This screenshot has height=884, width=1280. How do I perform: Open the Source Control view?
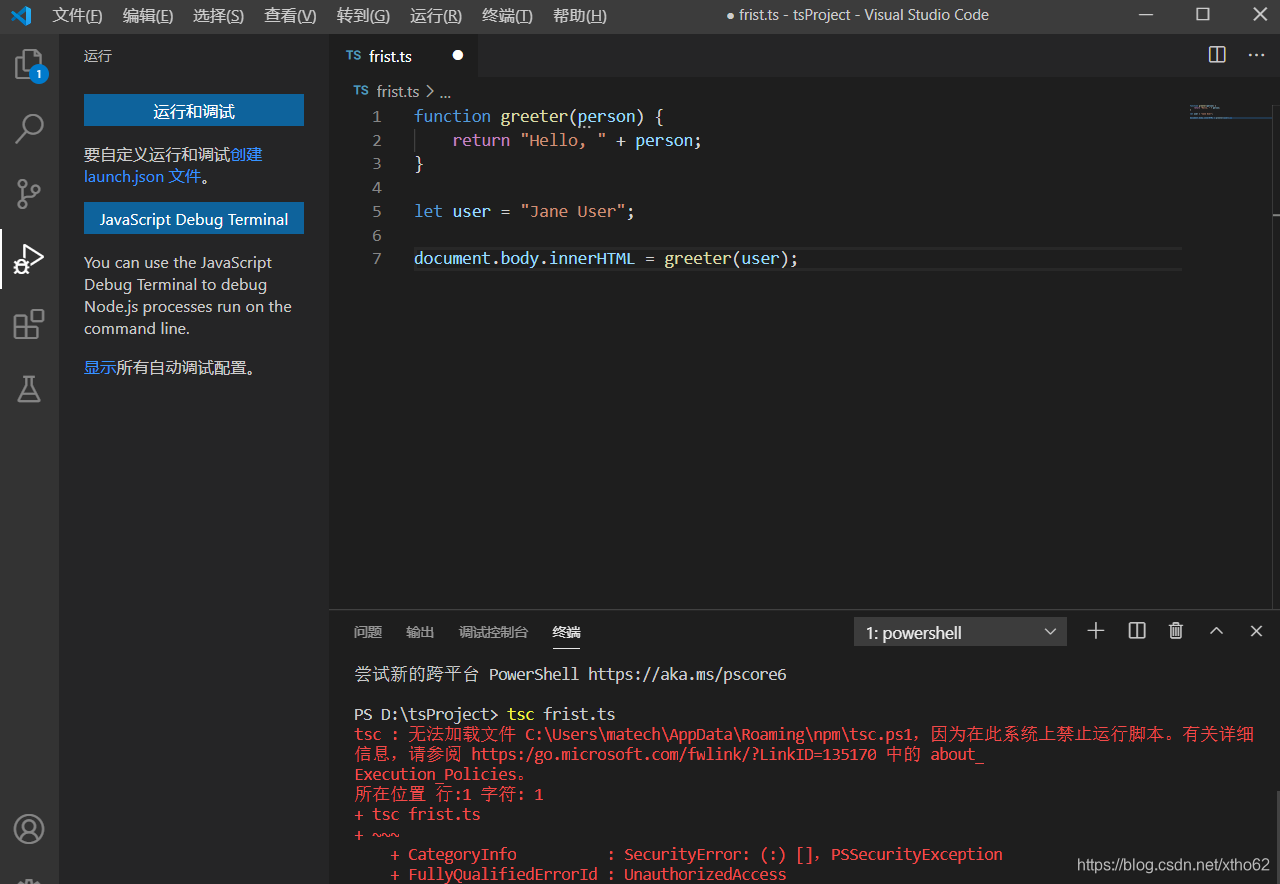point(29,193)
